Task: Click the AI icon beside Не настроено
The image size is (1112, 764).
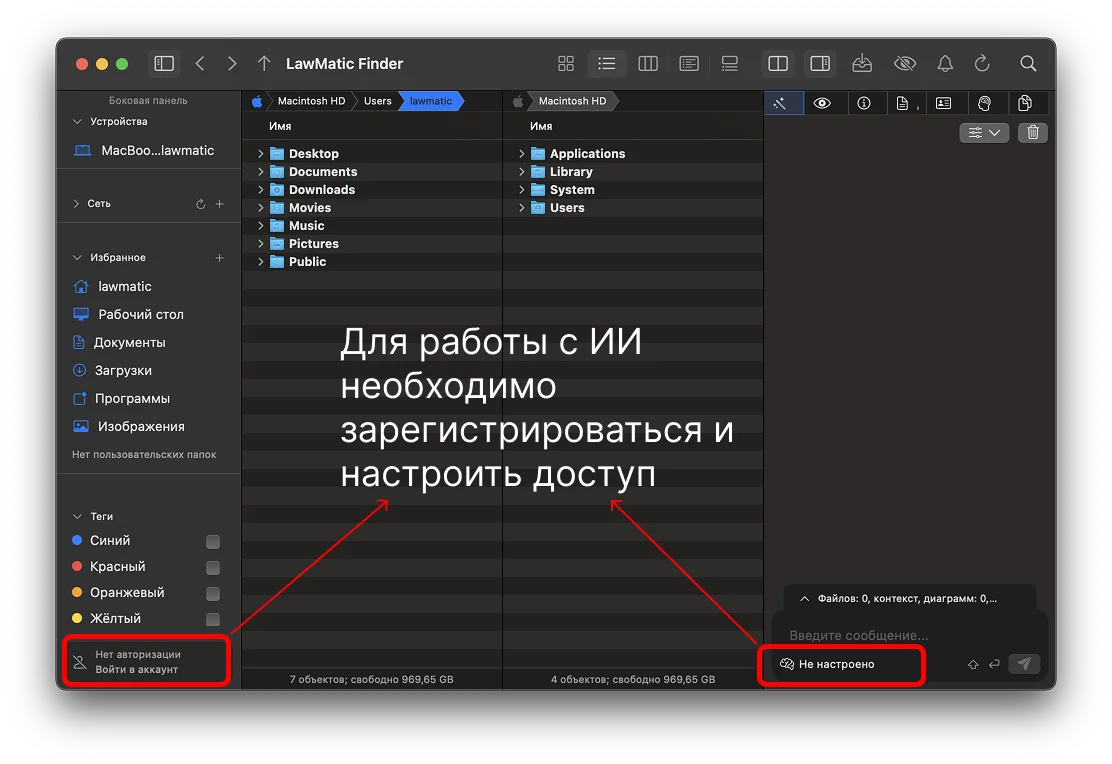Action: point(787,664)
